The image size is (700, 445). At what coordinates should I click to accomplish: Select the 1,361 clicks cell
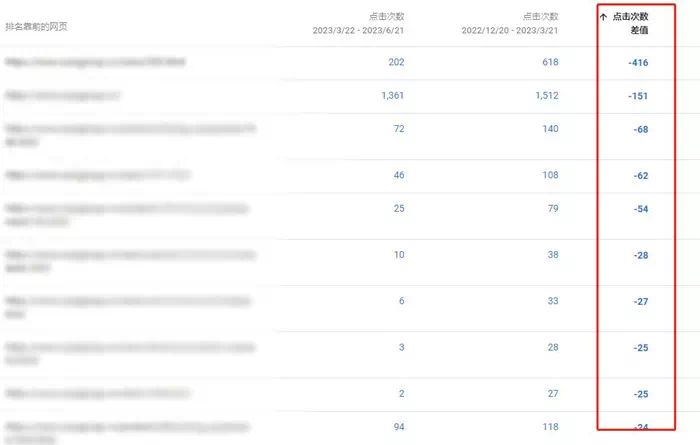(392, 96)
